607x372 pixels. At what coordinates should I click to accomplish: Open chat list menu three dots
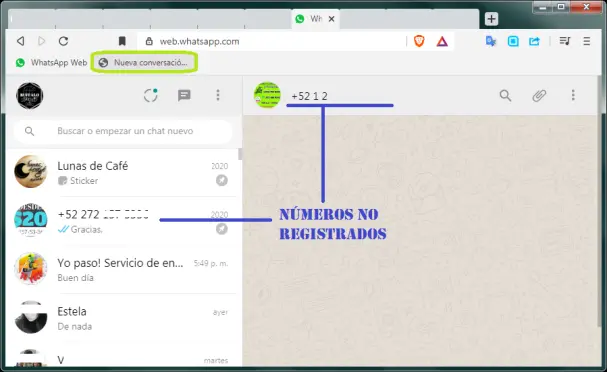[218, 95]
